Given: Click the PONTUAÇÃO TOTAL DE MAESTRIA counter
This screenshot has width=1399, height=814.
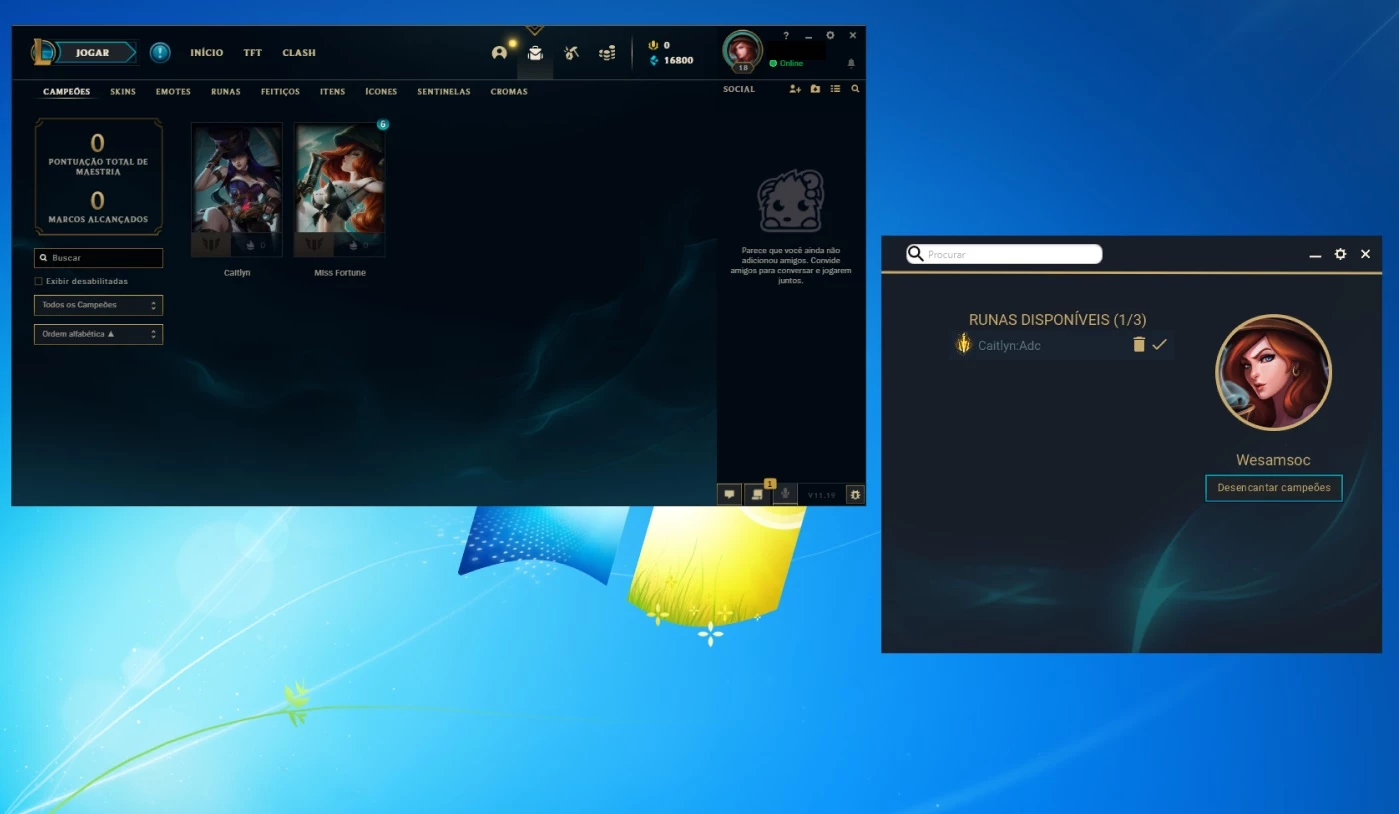Looking at the screenshot, I should 98,154.
